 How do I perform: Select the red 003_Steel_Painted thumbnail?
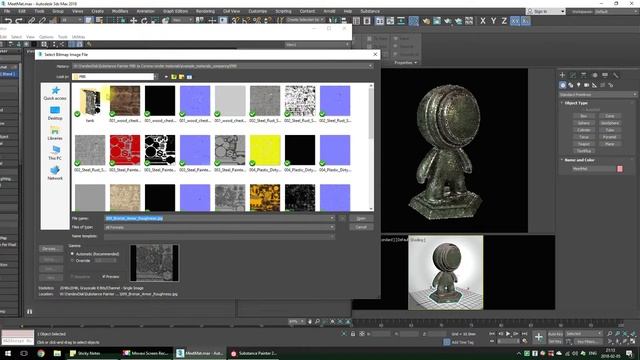(x=125, y=150)
